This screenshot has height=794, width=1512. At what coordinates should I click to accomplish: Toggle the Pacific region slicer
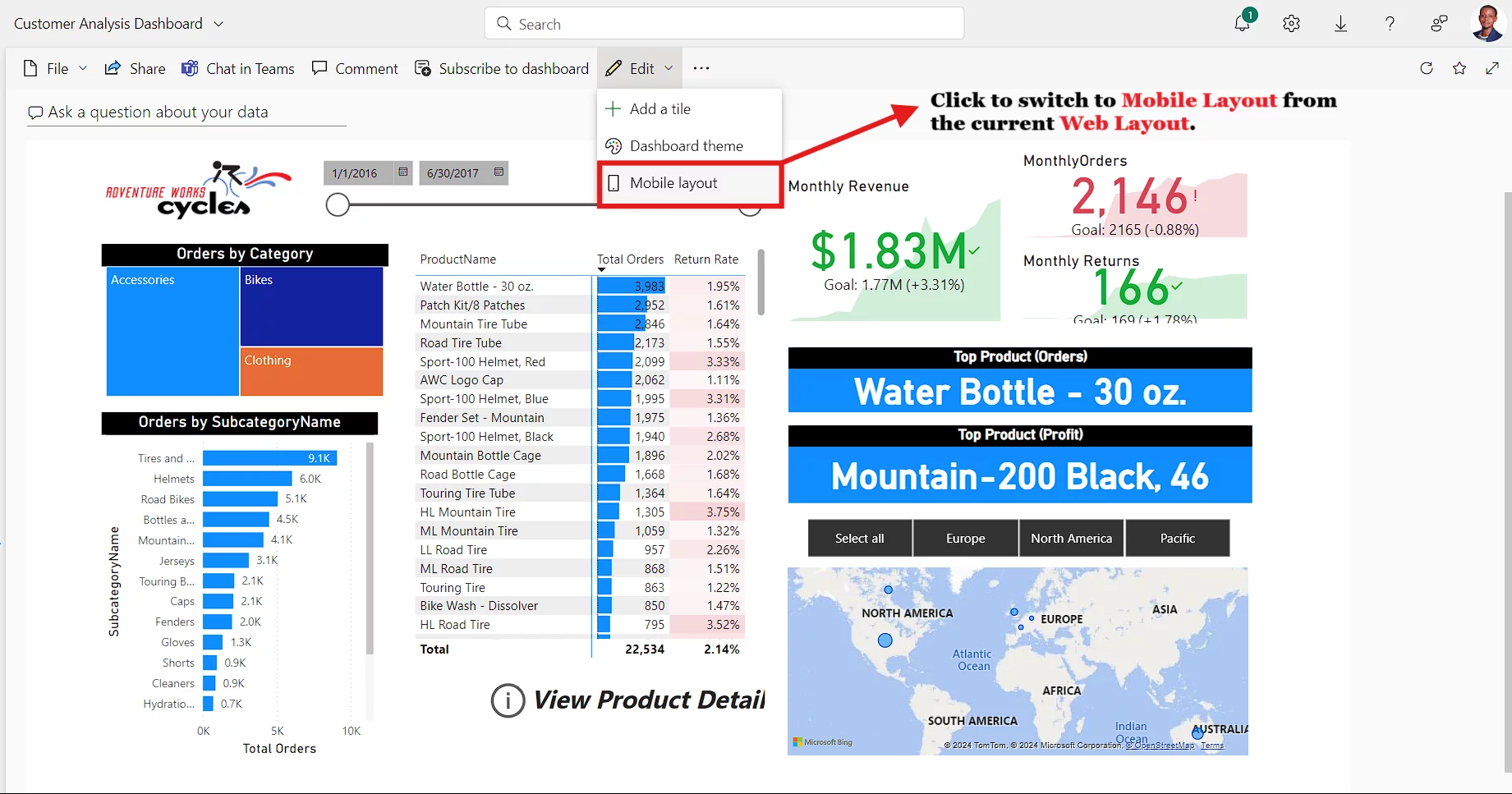pyautogui.click(x=1177, y=539)
